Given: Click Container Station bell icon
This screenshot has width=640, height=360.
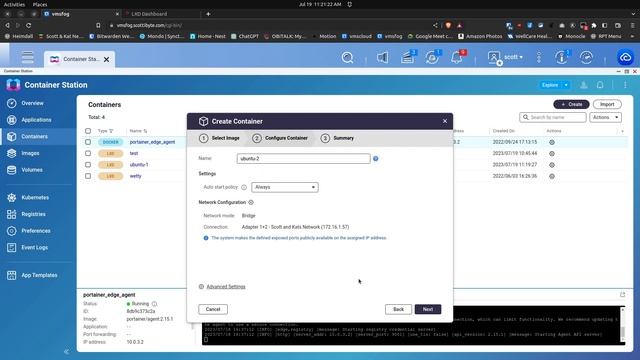Looking at the screenshot, I should (600, 85).
